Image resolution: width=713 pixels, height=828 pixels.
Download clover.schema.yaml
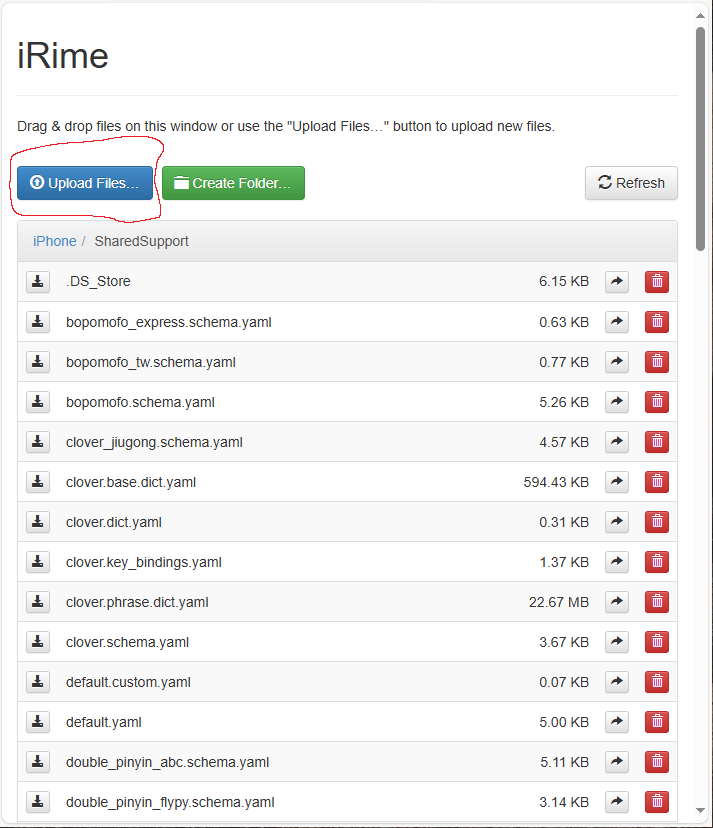click(x=38, y=642)
